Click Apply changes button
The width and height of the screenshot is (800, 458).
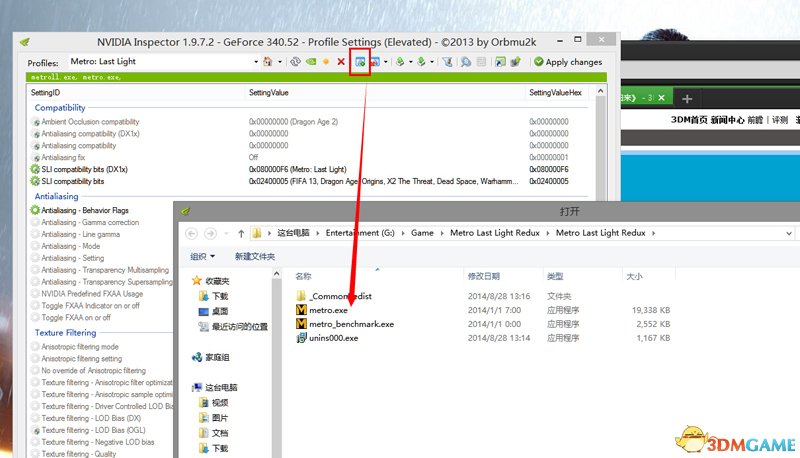[x=568, y=62]
